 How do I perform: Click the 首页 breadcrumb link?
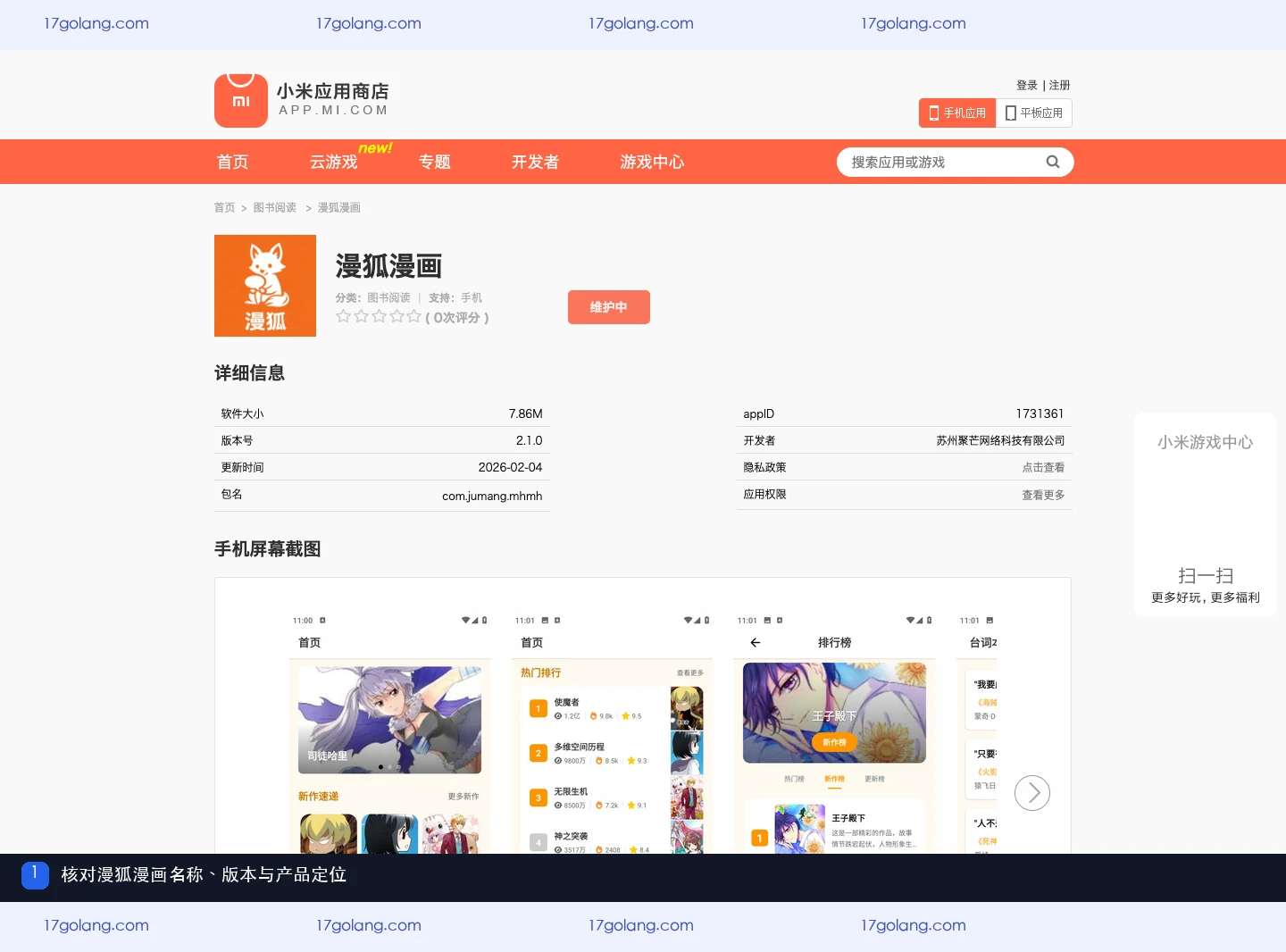(224, 207)
